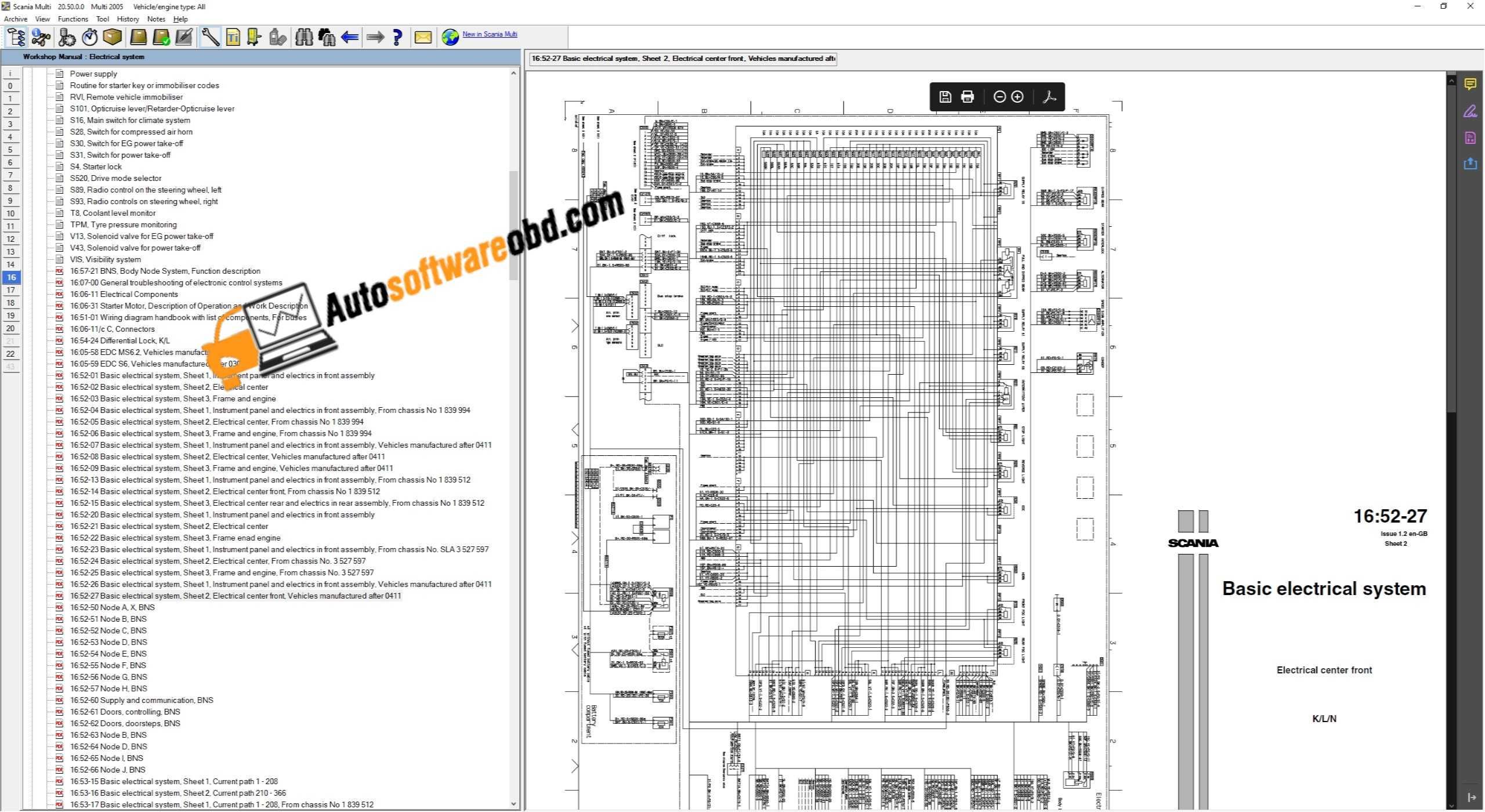Select the i information group tab

(10, 73)
